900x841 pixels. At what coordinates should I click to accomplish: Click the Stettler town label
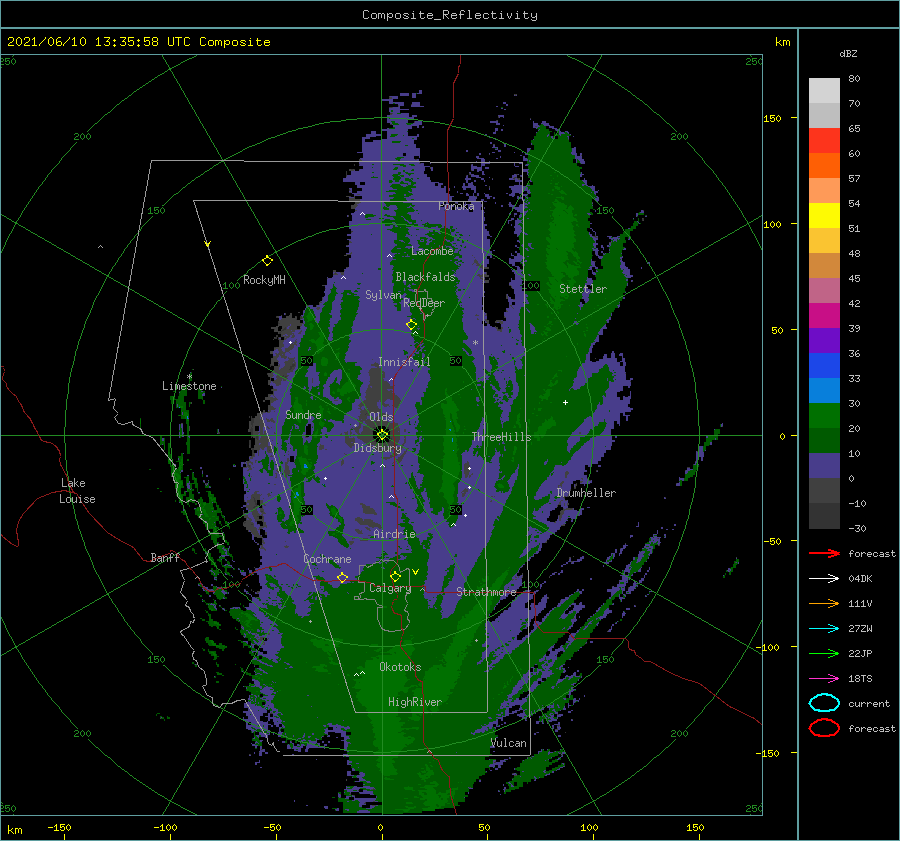pos(583,289)
